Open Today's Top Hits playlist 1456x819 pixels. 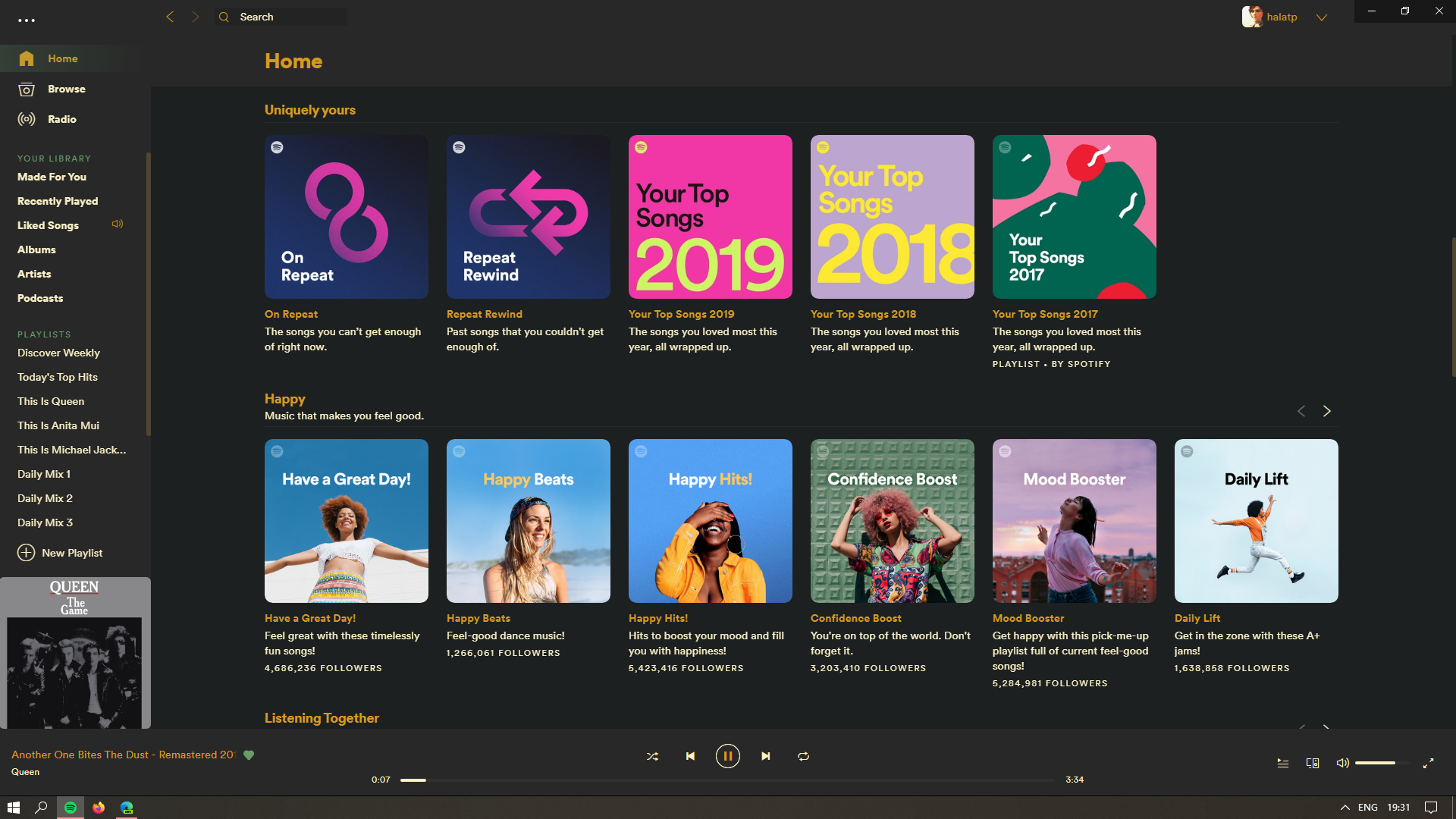pyautogui.click(x=58, y=377)
